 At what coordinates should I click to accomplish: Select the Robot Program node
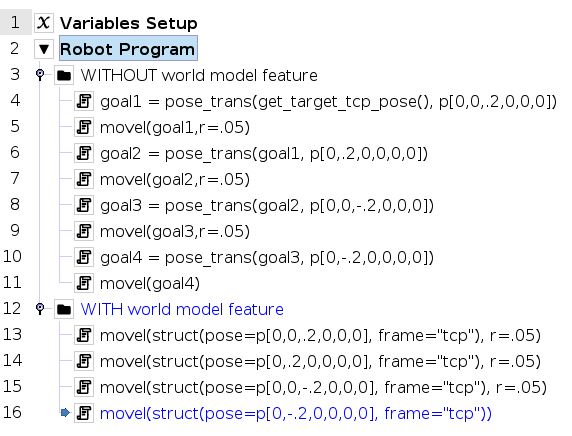pyautogui.click(x=128, y=49)
